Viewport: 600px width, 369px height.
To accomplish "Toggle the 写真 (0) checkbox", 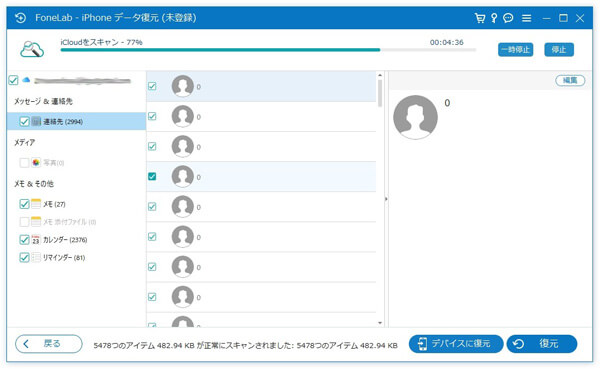I will coord(24,163).
